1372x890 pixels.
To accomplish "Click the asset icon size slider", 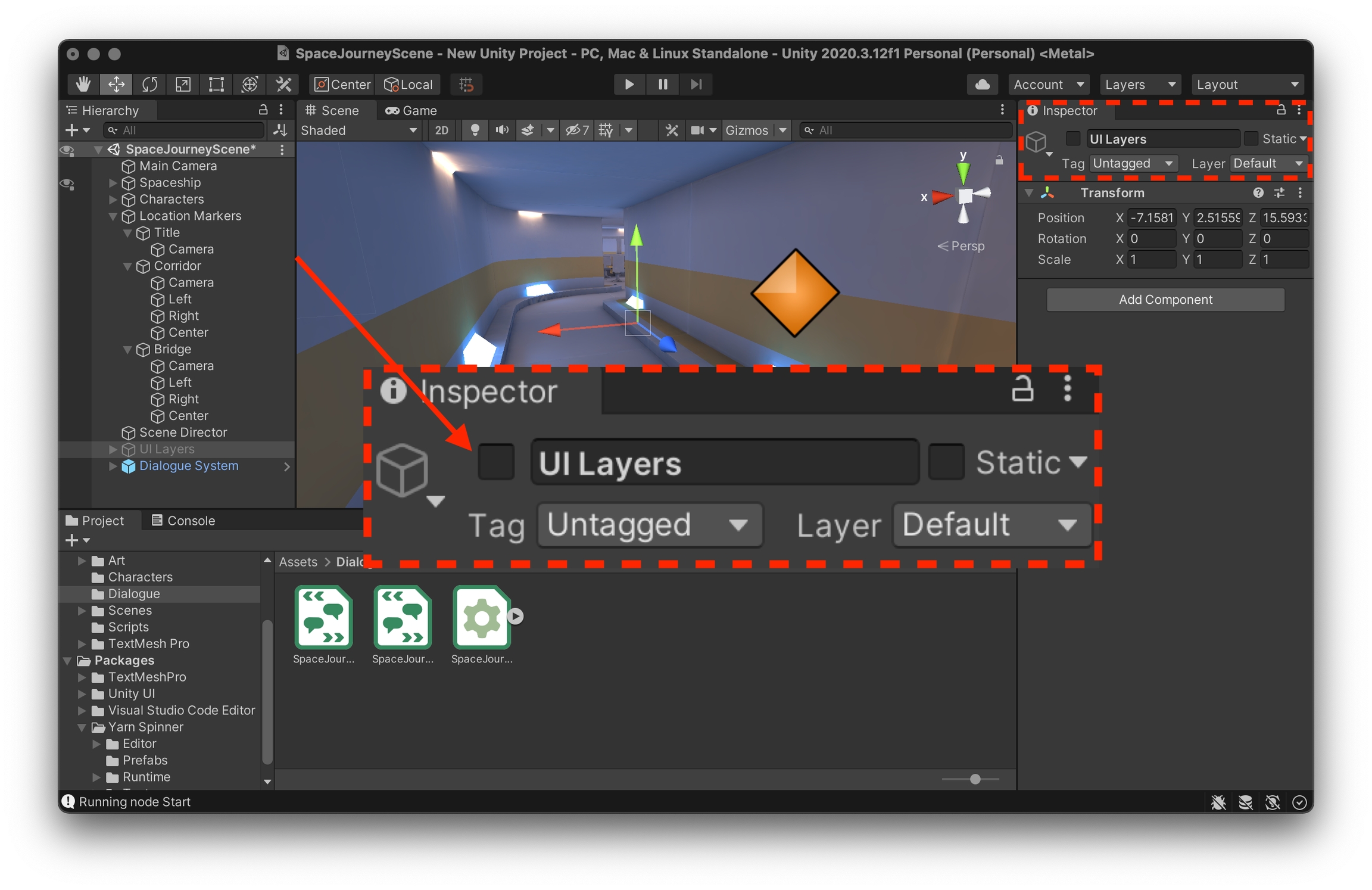I will click(x=975, y=779).
